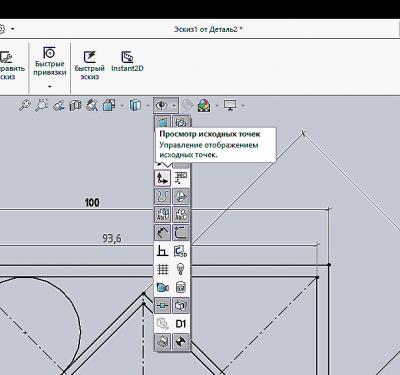The image size is (400, 375).
Task: Toggle the box icon below Decals
Action: tap(181, 305)
